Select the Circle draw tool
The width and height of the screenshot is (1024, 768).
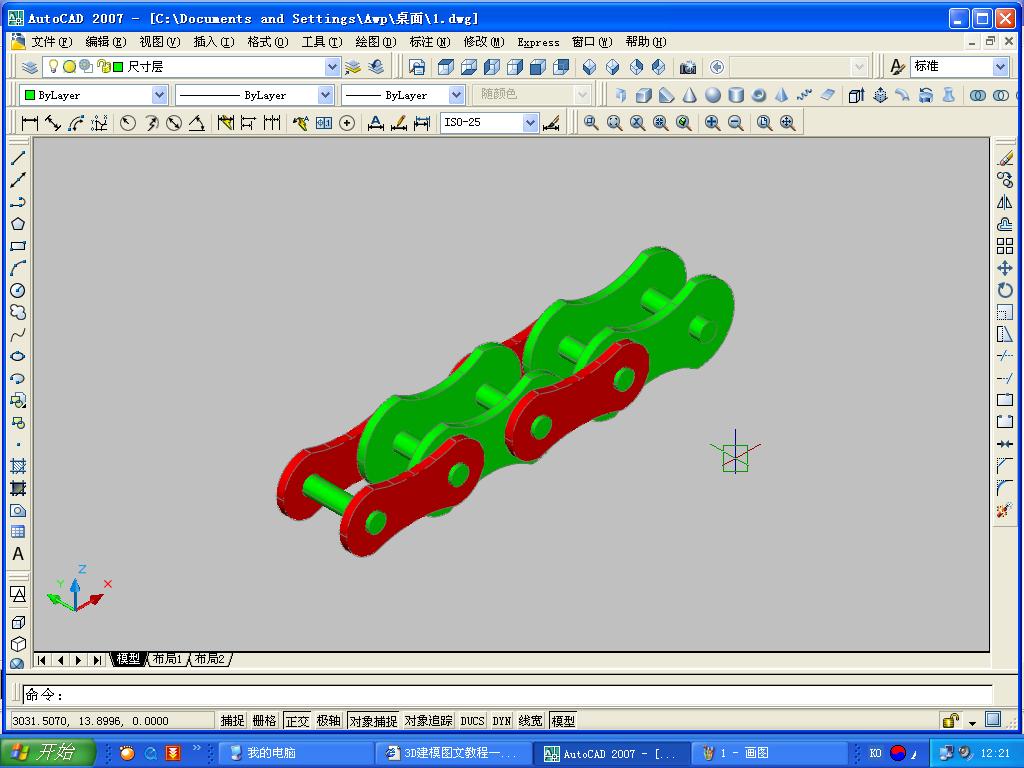[18, 290]
